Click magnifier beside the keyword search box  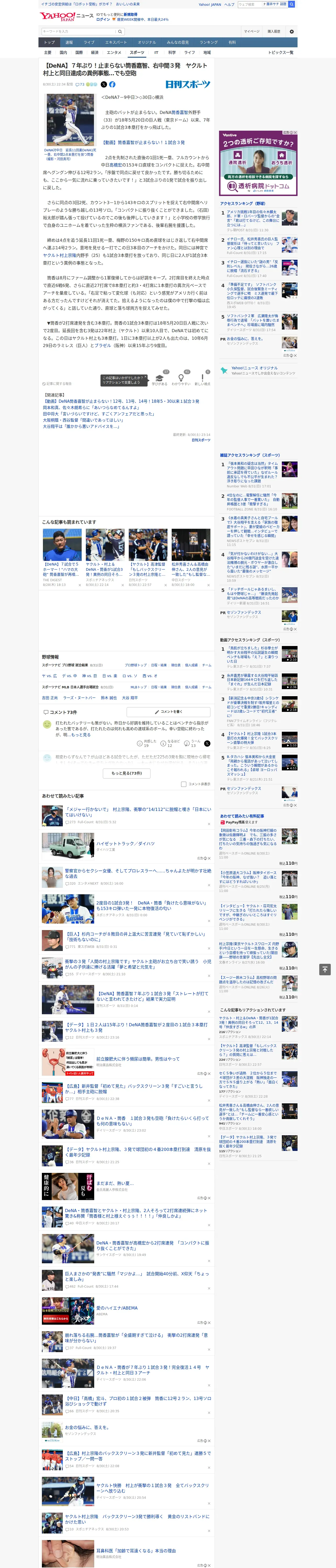(x=120, y=31)
